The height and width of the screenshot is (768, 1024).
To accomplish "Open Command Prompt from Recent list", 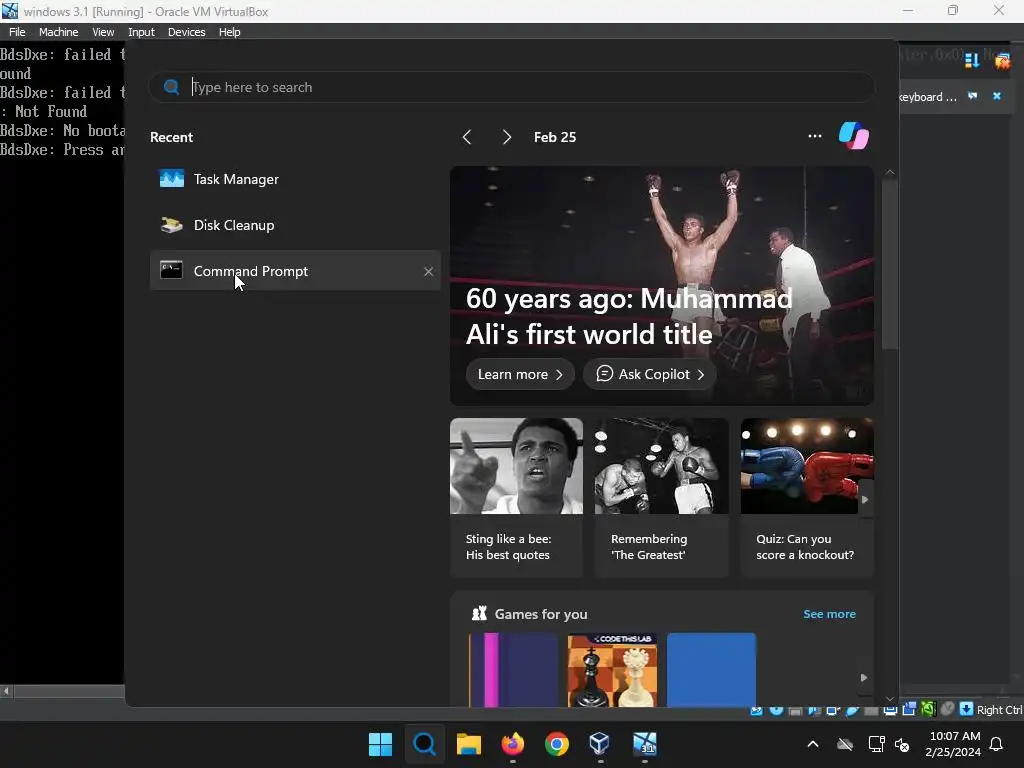I will 295,270.
